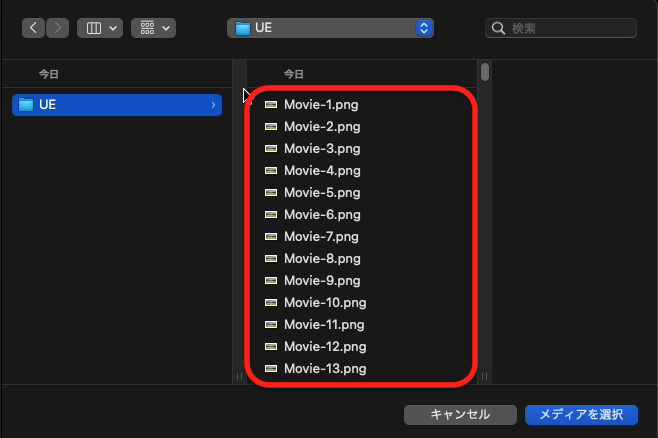658x438 pixels.
Task: Select Movie-7.png
Action: (321, 237)
